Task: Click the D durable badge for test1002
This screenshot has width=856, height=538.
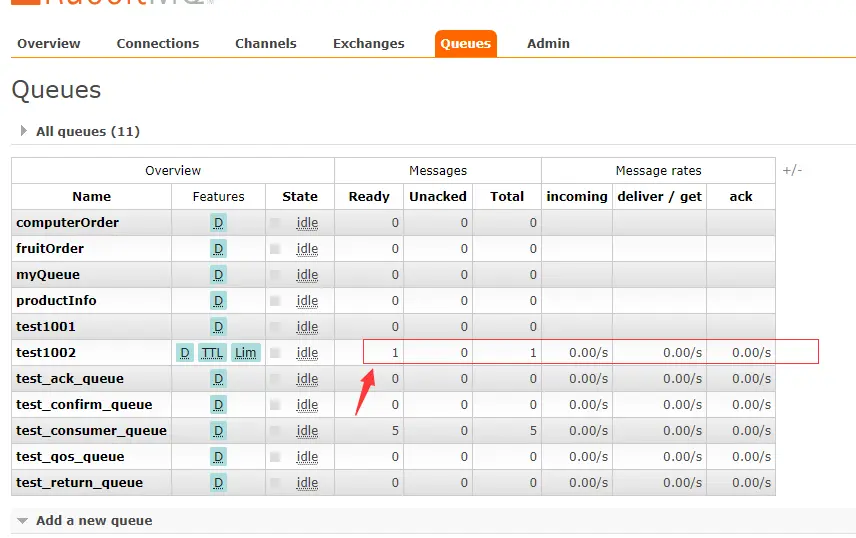Action: [185, 353]
